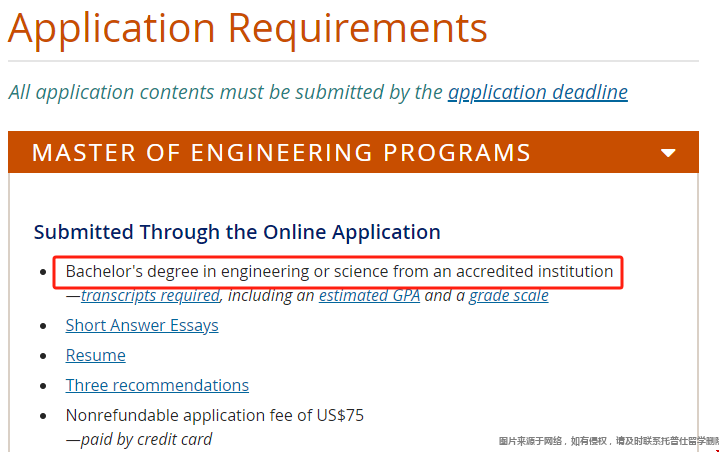Collapse the Master of Engineering Programs arrow
The image size is (719, 452).
pos(668,153)
